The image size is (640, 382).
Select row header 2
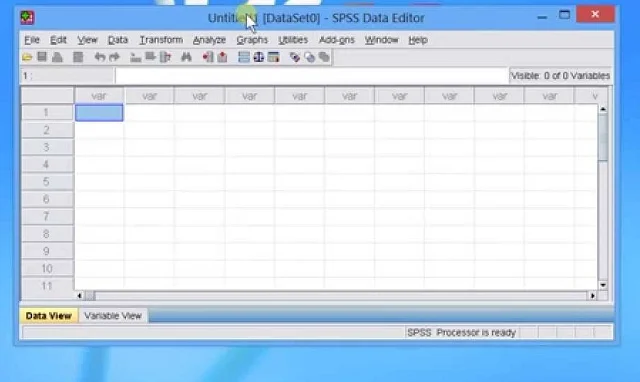pos(47,130)
